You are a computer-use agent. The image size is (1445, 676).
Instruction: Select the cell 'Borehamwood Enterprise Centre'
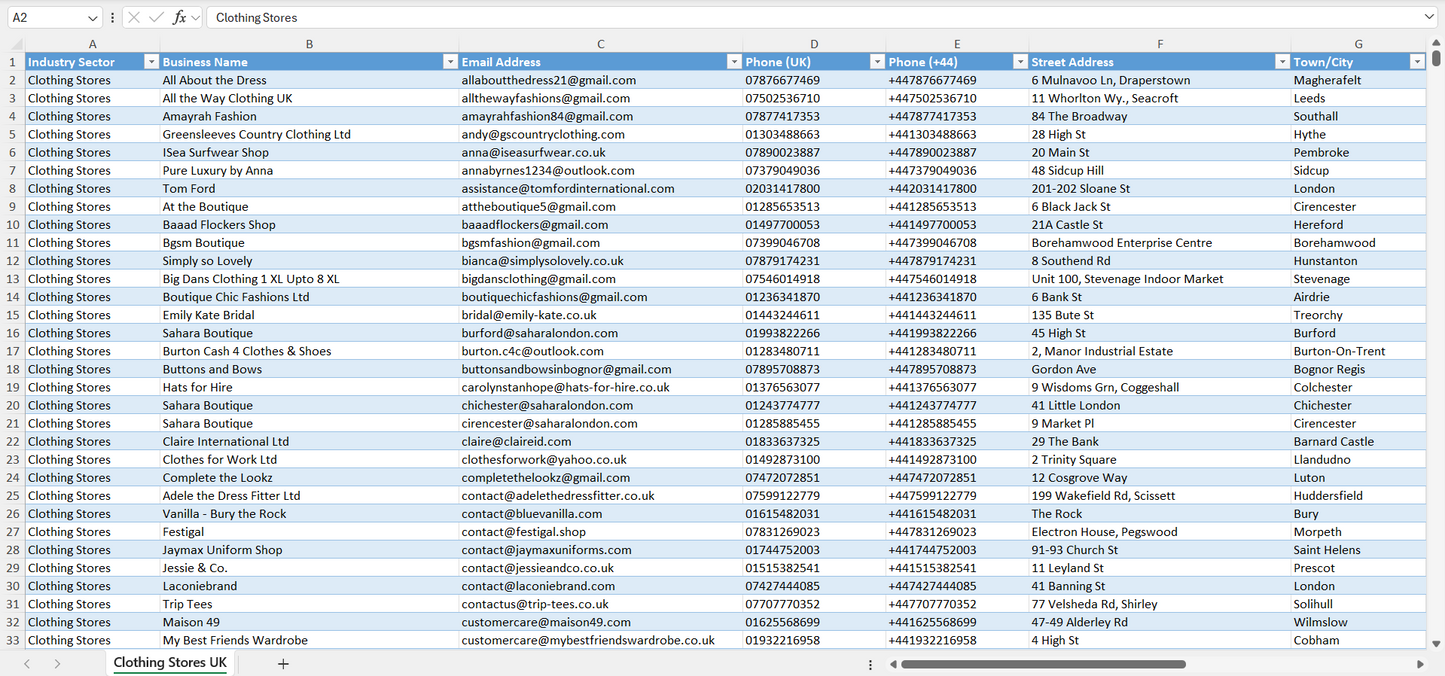pyautogui.click(x=1160, y=242)
